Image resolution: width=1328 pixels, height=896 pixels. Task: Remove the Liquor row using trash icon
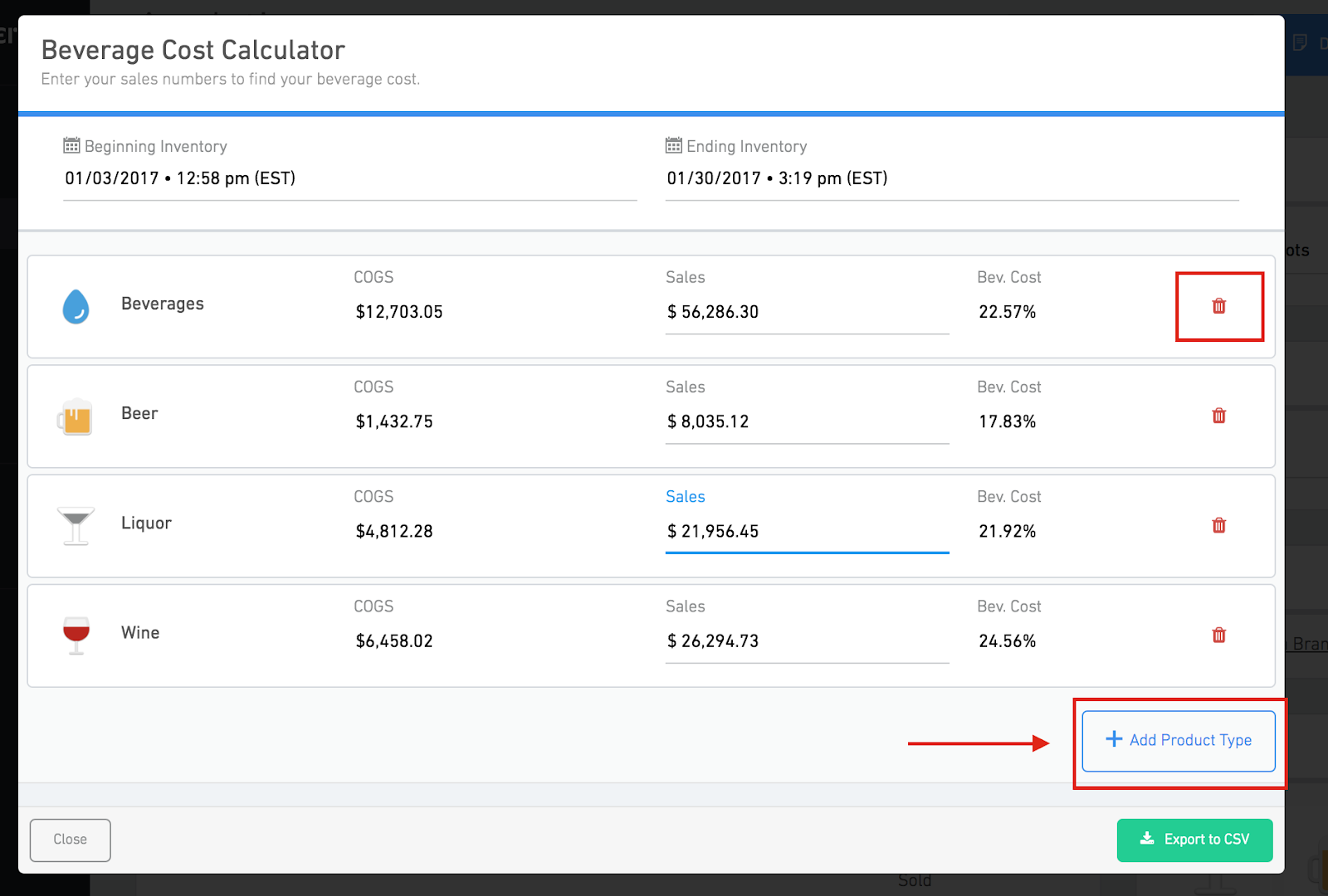point(1218,525)
